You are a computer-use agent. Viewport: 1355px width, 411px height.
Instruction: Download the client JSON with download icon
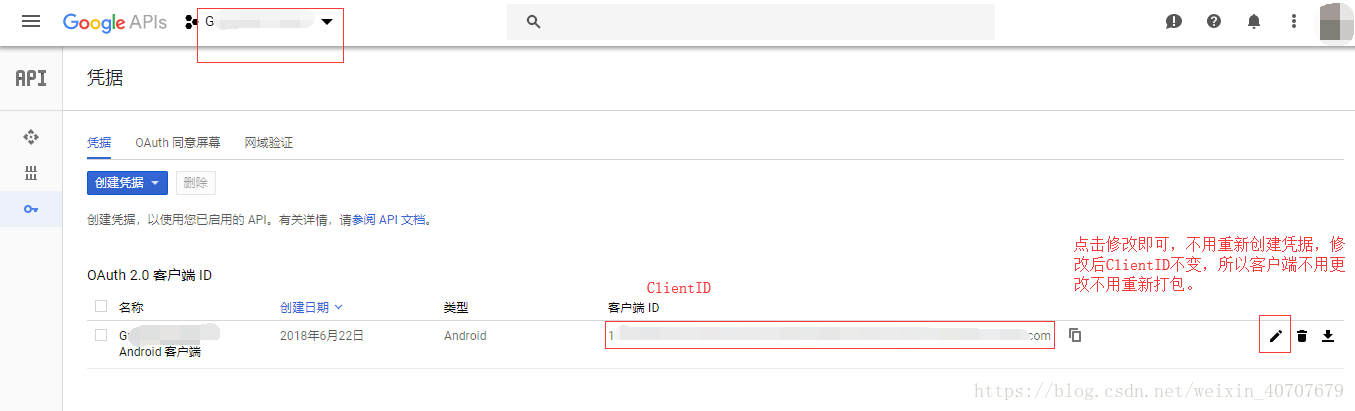tap(1328, 336)
